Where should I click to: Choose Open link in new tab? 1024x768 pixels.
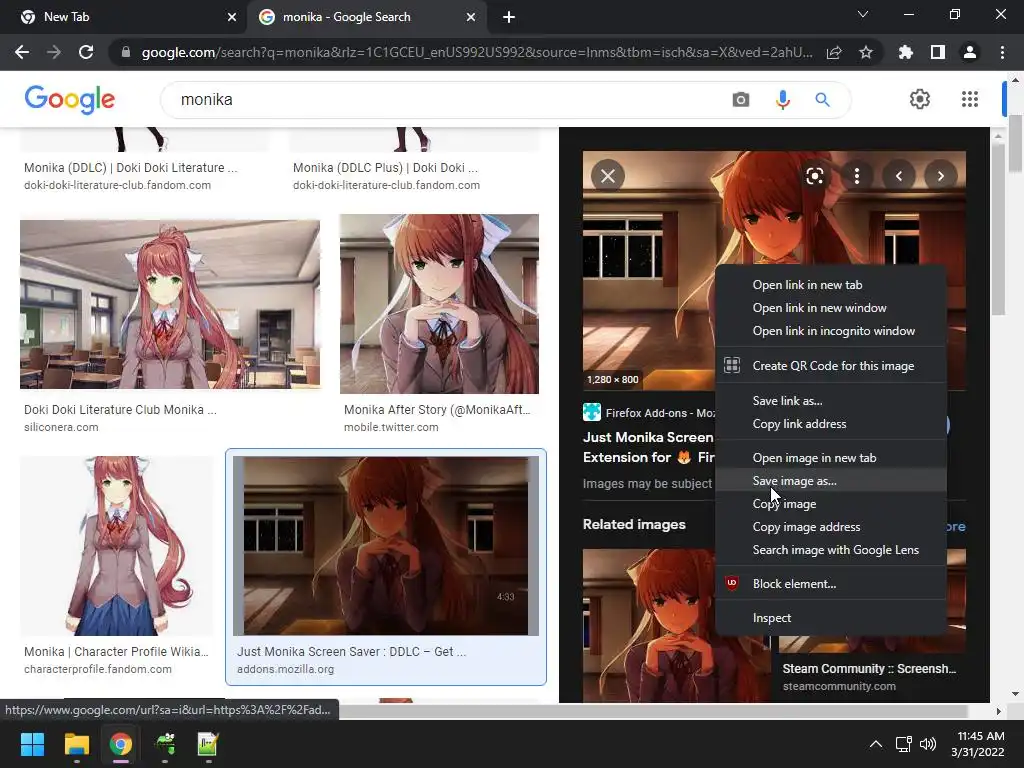click(831, 285)
